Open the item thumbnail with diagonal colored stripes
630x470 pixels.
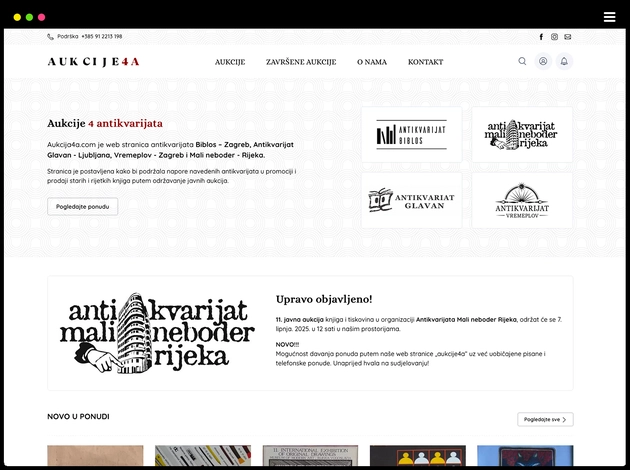coord(203,456)
